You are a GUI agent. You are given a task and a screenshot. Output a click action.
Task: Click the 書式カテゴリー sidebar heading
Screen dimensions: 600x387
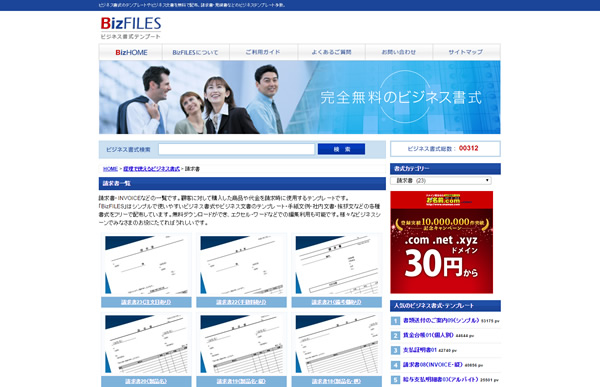(x=445, y=169)
